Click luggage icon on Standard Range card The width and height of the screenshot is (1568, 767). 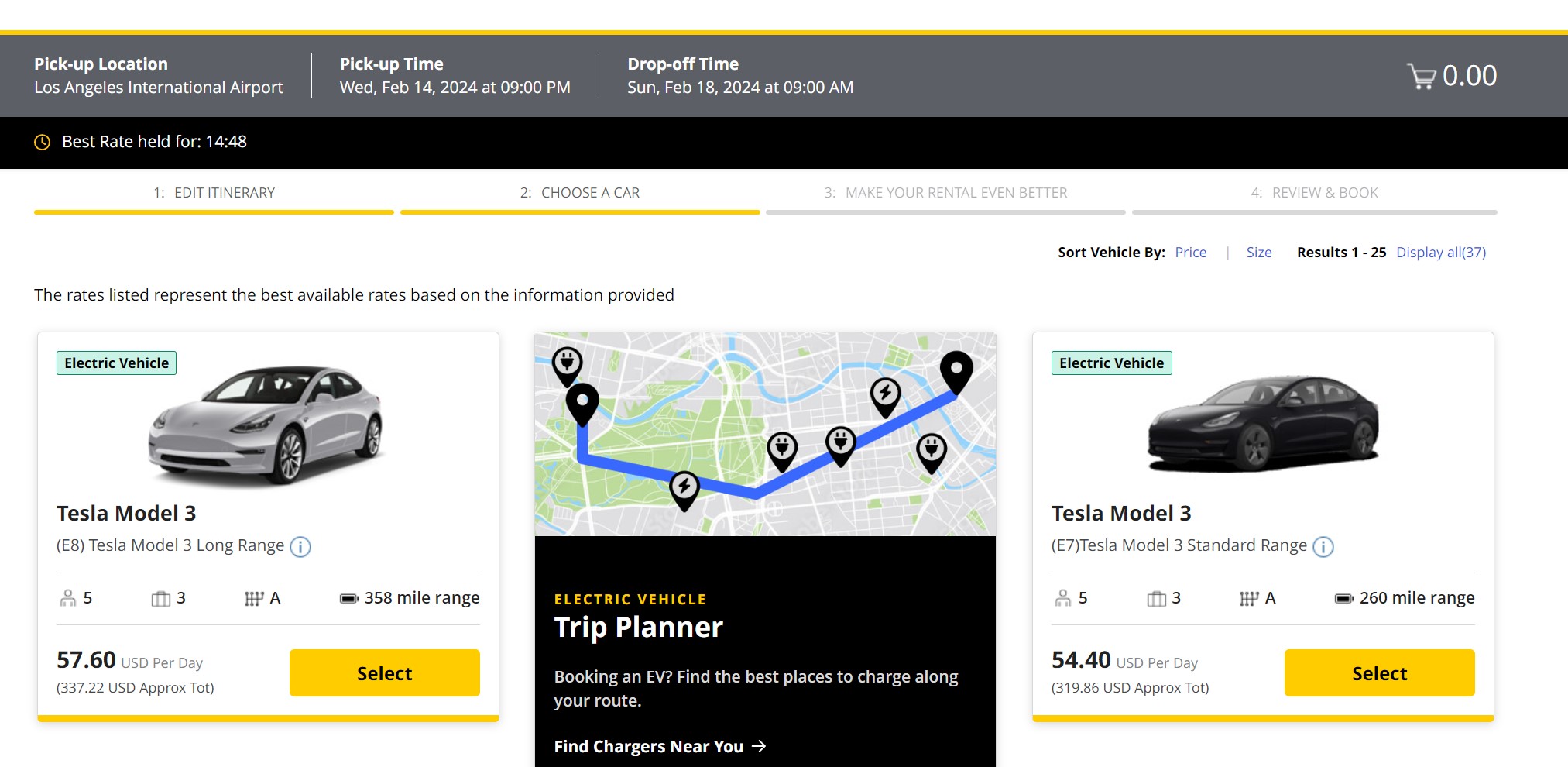point(1156,599)
